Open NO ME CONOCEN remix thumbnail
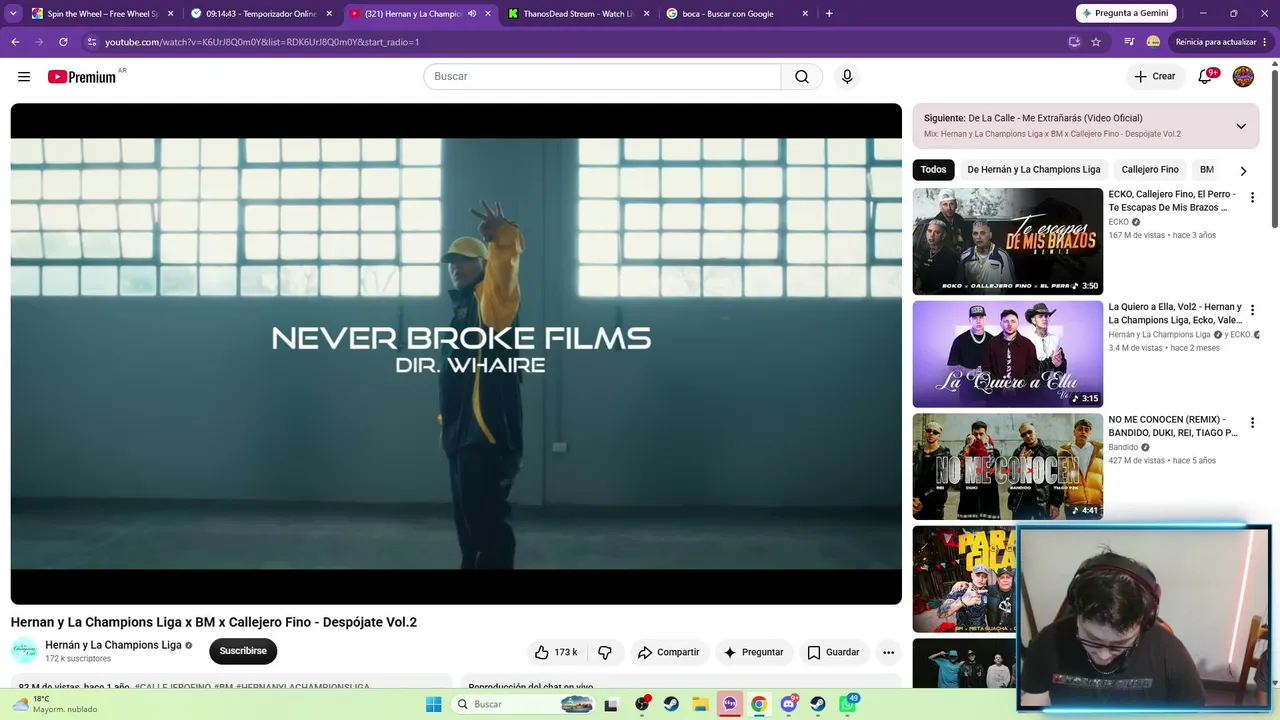Image resolution: width=1280 pixels, height=720 pixels. coord(1008,466)
